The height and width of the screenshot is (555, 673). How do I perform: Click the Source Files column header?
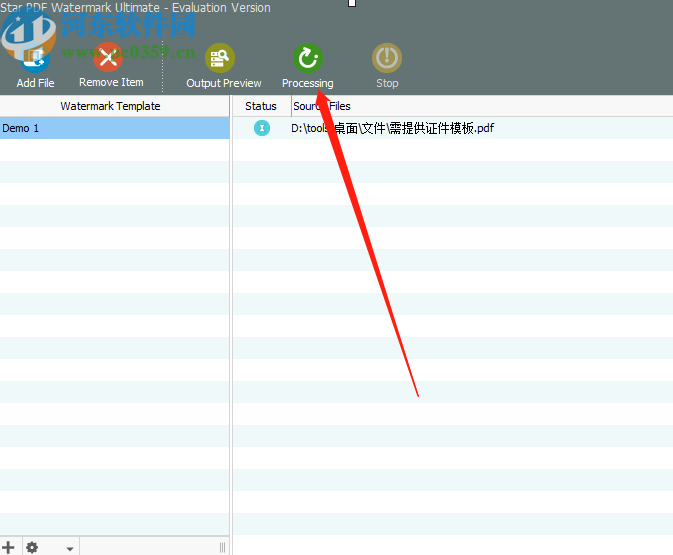(482, 106)
